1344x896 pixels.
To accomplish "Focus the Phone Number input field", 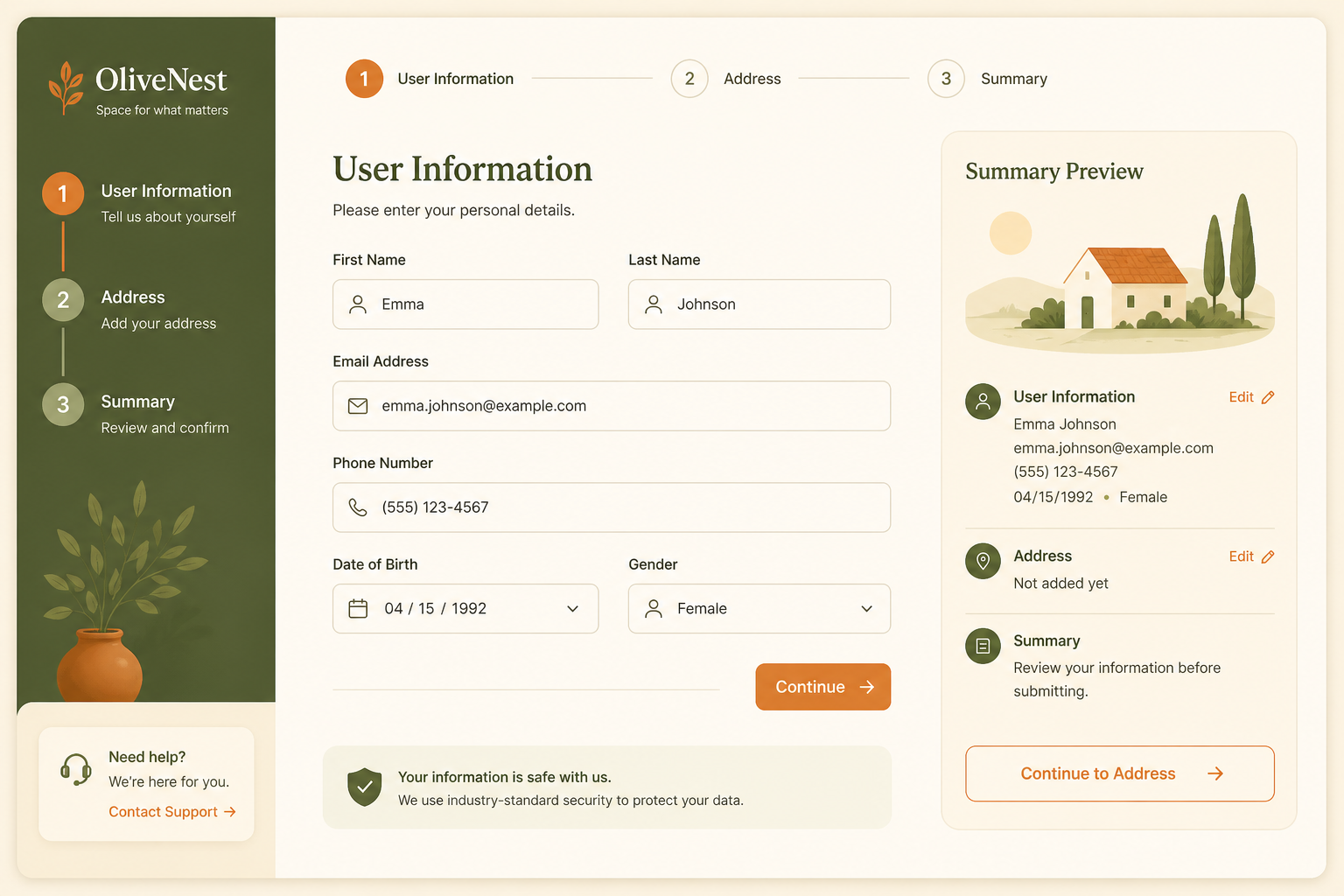I will [x=612, y=507].
